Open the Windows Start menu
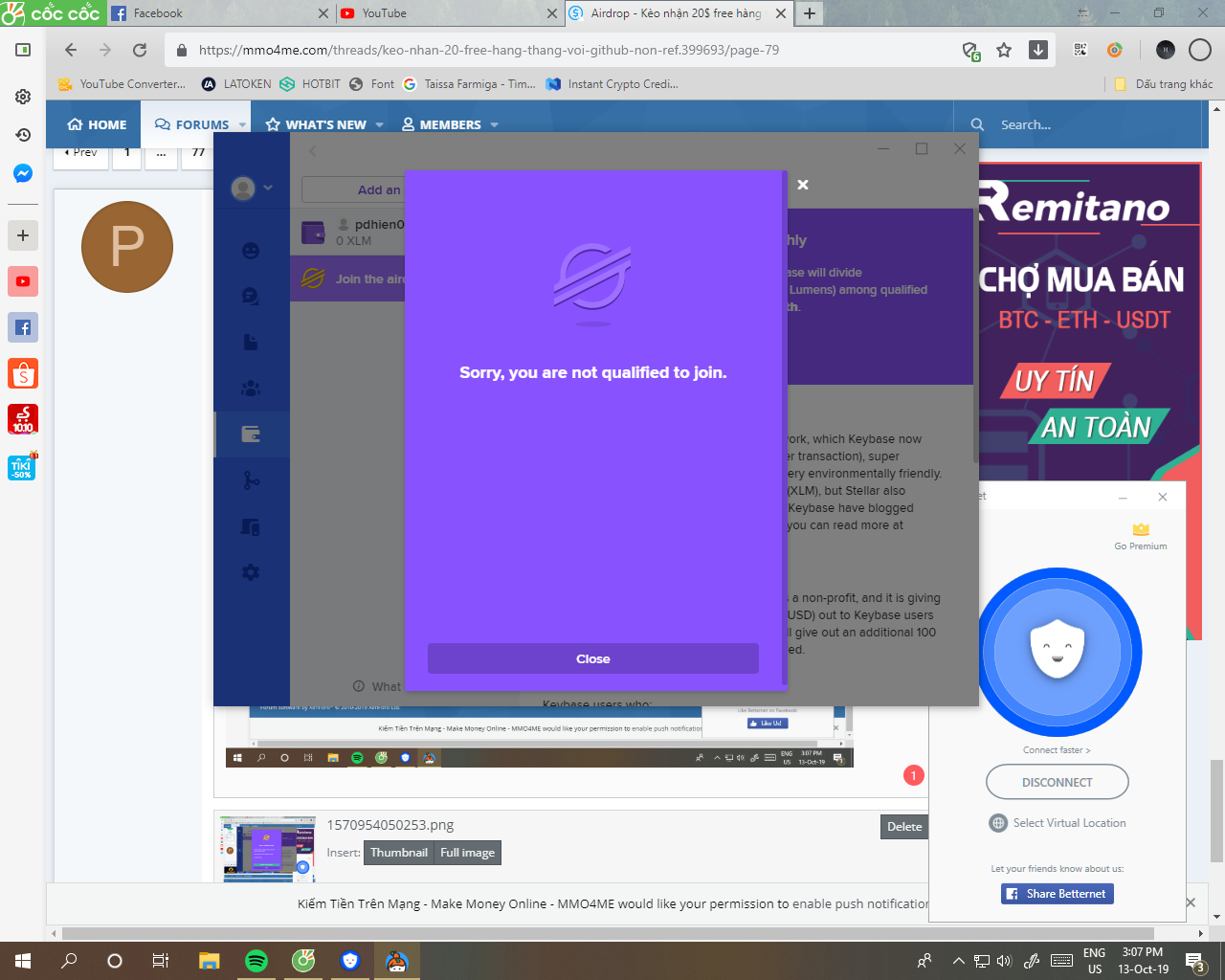The image size is (1225, 980). (x=23, y=961)
